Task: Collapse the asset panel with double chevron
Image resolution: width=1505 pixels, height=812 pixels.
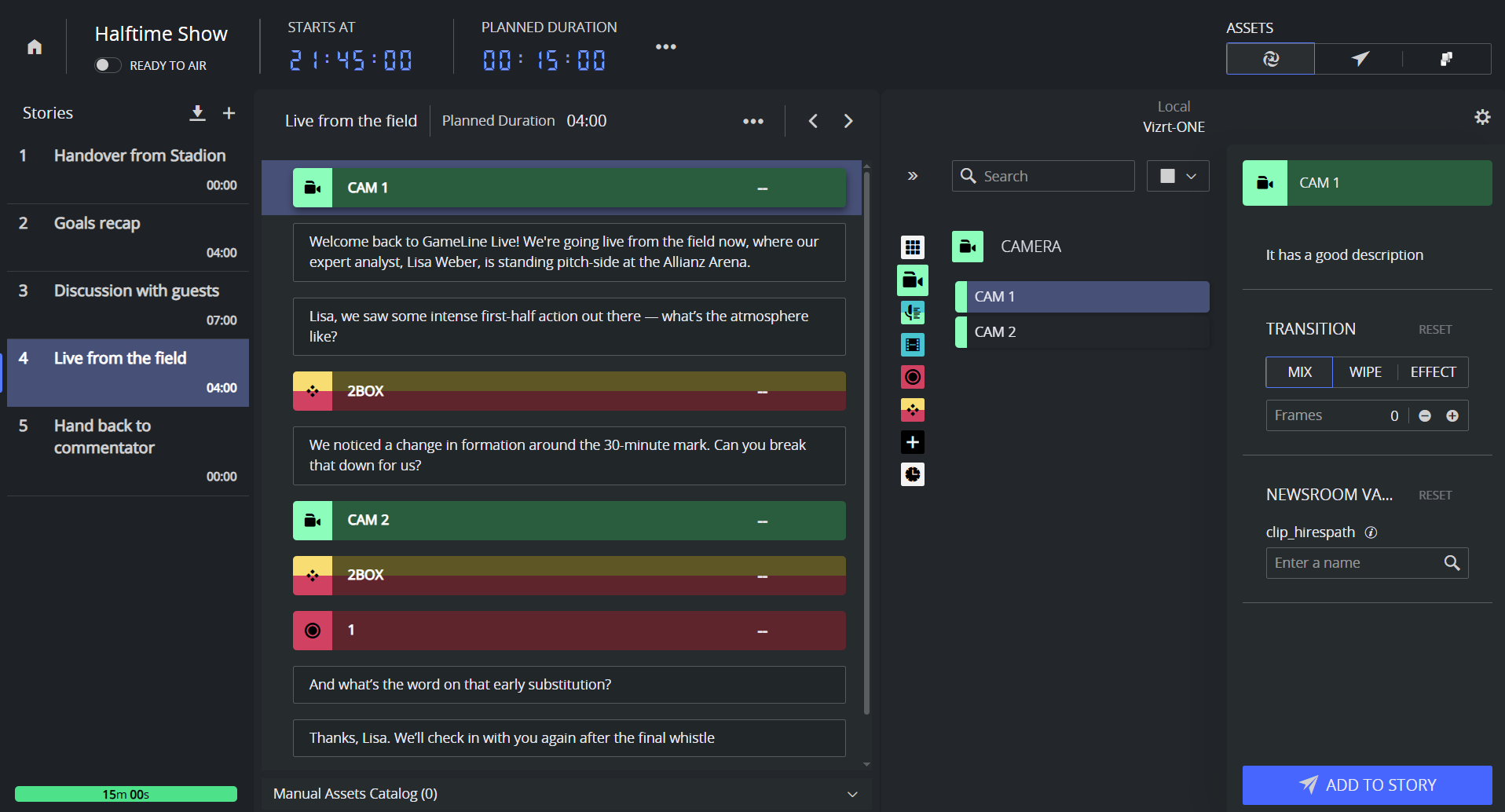Action: point(912,176)
